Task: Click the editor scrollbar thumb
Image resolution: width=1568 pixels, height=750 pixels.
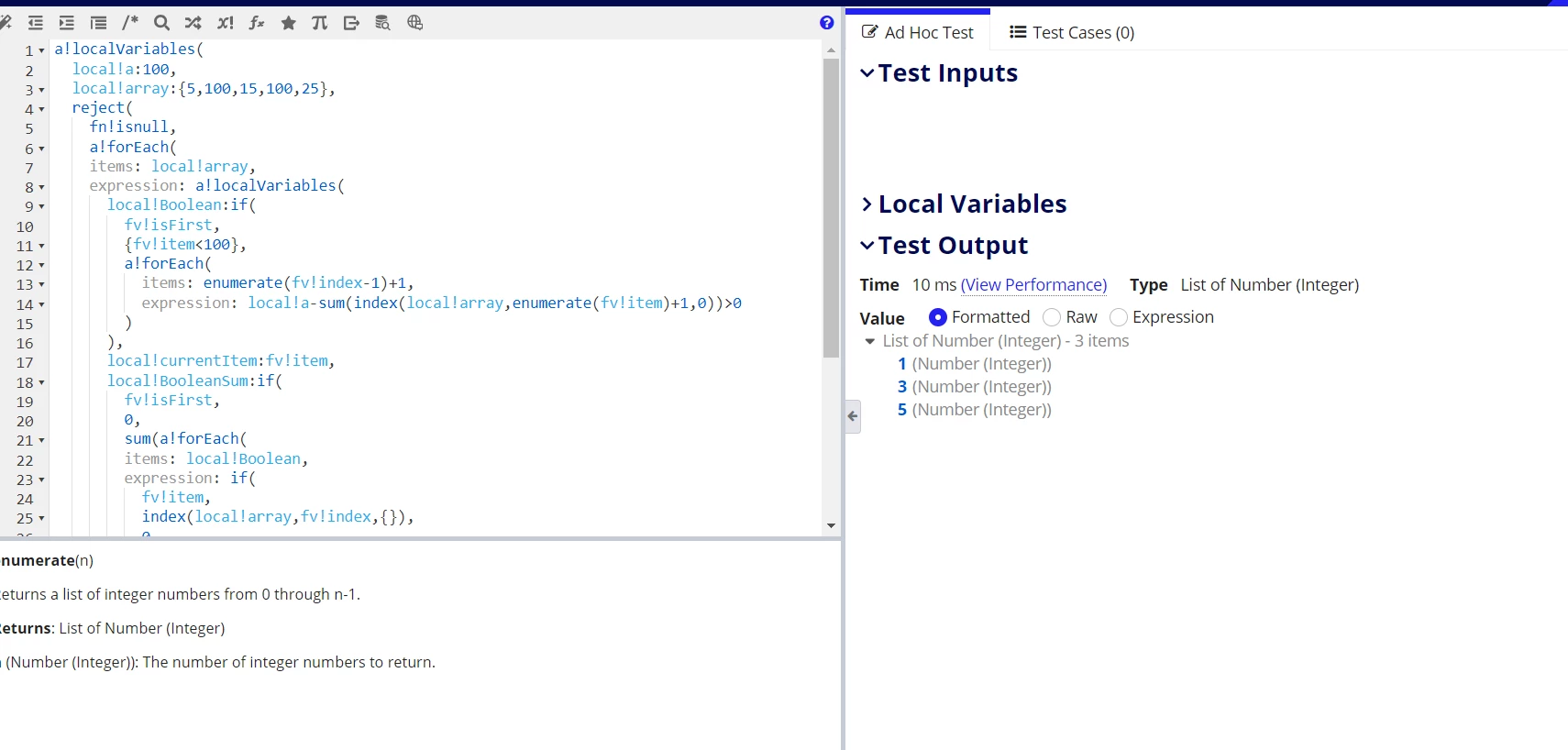Action: tap(831, 207)
